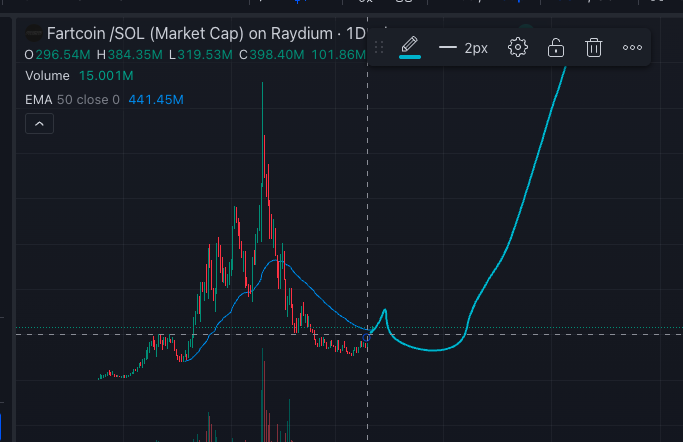Click the drawing anchor point circle
Viewport: 683px width, 442px height.
[366, 337]
